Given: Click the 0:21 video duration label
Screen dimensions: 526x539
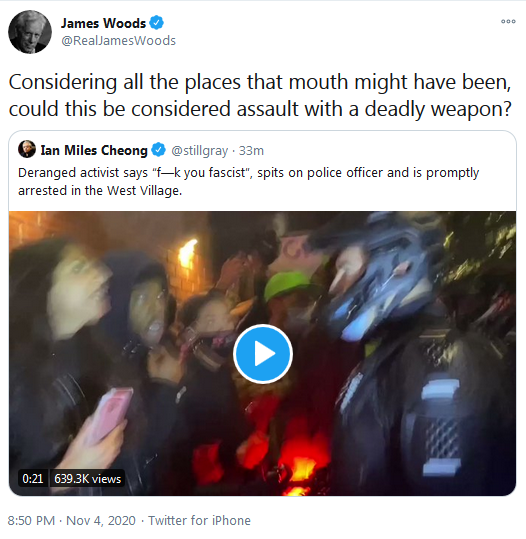Looking at the screenshot, I should (x=33, y=478).
